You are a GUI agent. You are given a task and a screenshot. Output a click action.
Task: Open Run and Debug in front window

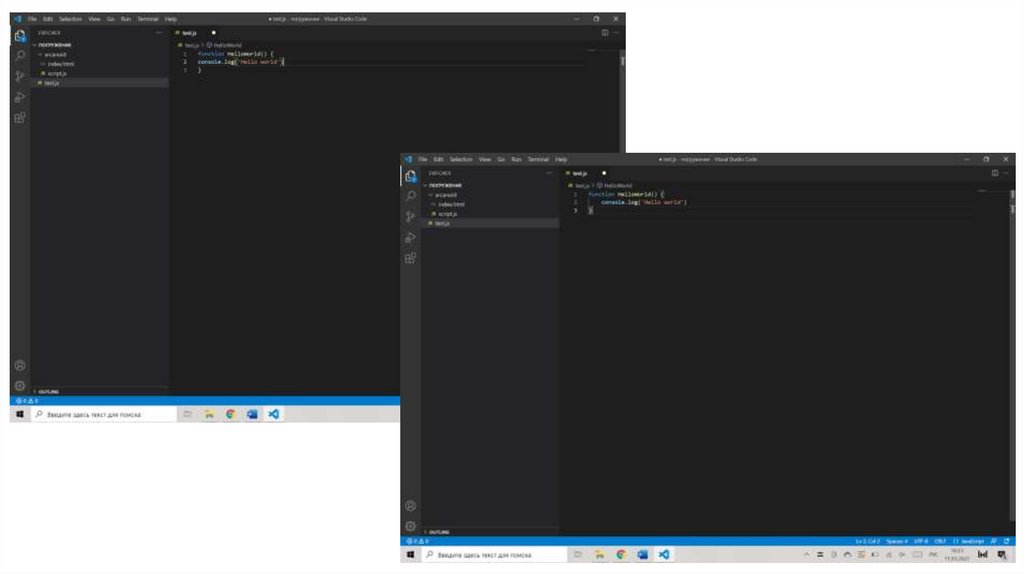tap(410, 237)
